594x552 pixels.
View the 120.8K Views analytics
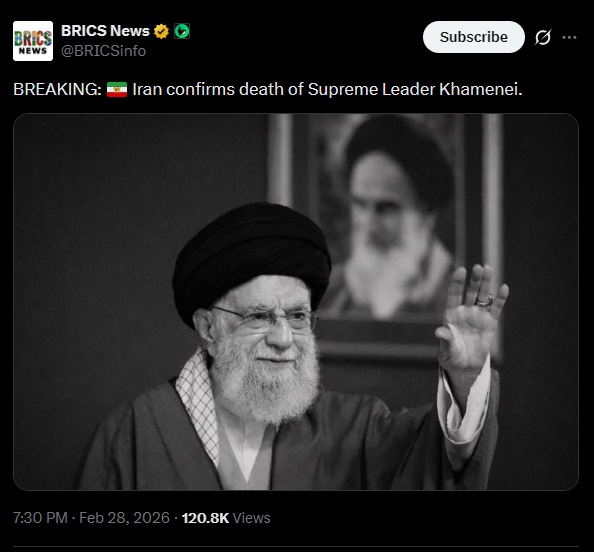[226, 518]
